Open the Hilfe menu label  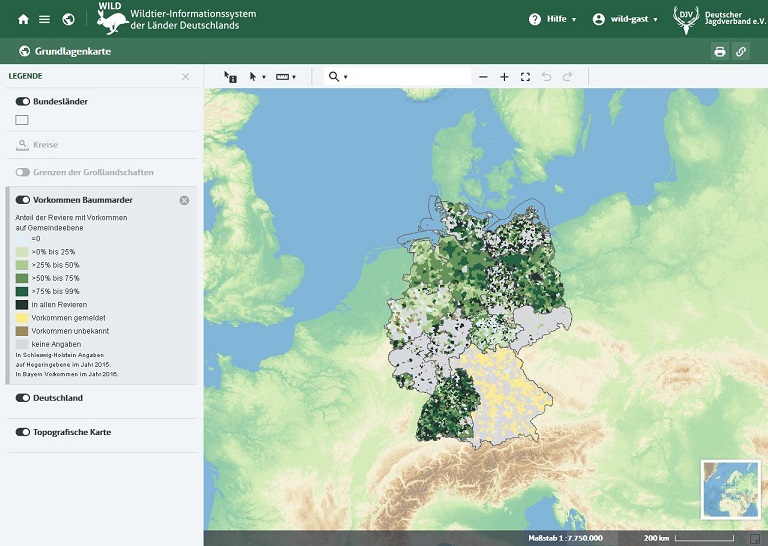pos(556,19)
